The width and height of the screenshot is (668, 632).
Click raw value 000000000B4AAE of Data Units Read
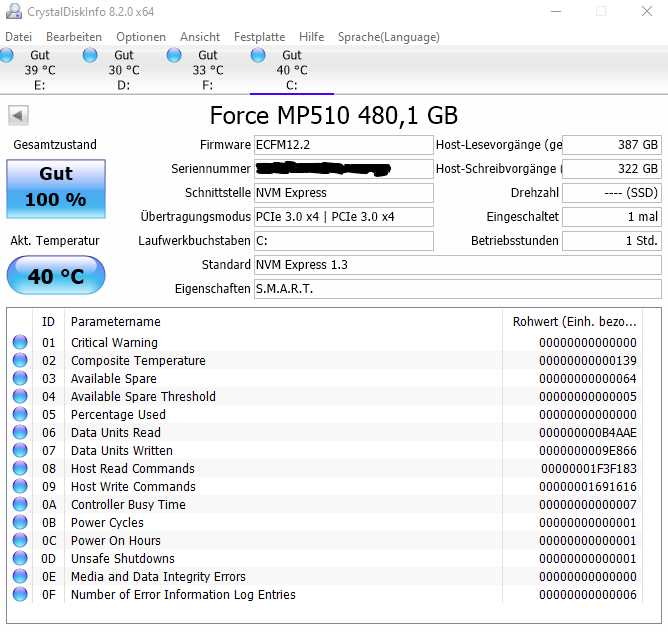(x=587, y=433)
